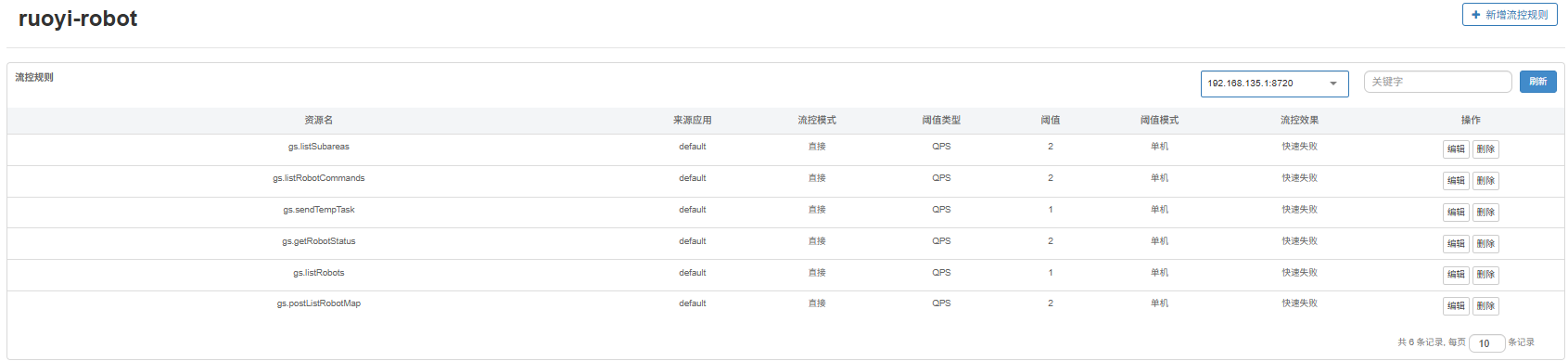Edit the gs.postListRobotMap rule
1568x361 pixels.
(x=1456, y=306)
